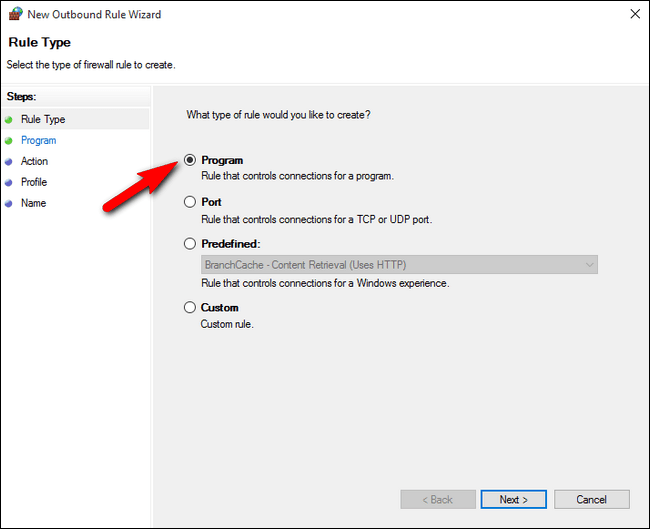The height and width of the screenshot is (529, 650).
Task: Choose the Predefined radio option
Action: [190, 243]
